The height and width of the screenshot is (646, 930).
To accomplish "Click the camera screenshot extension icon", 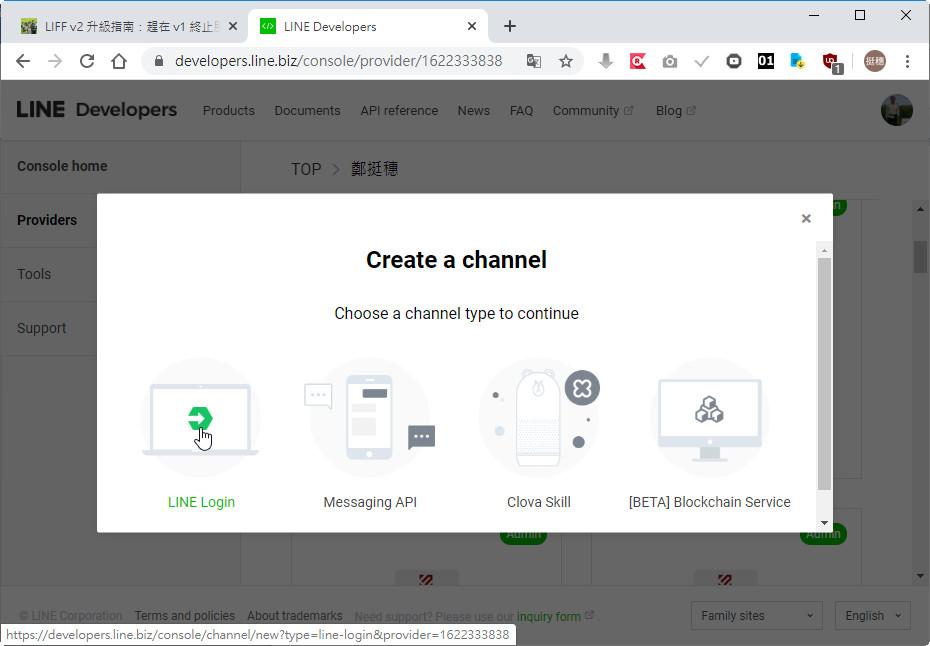I will point(670,61).
